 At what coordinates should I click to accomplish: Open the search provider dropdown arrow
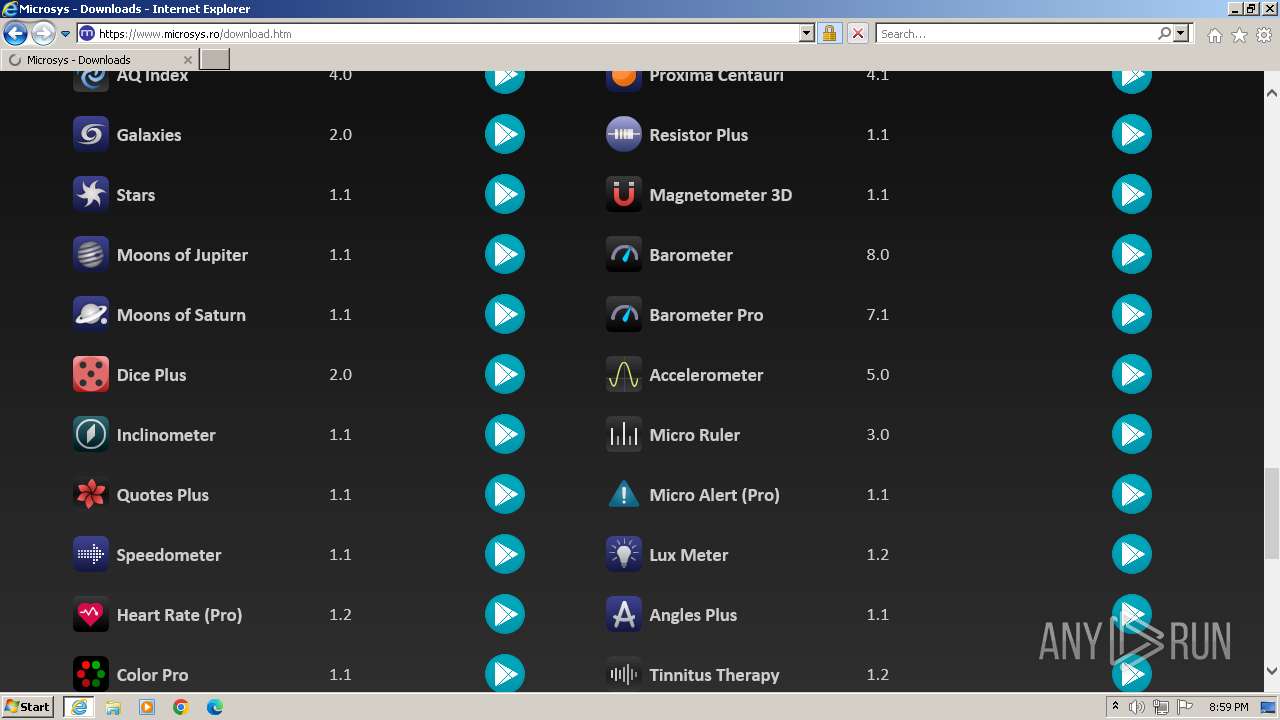[x=1182, y=34]
